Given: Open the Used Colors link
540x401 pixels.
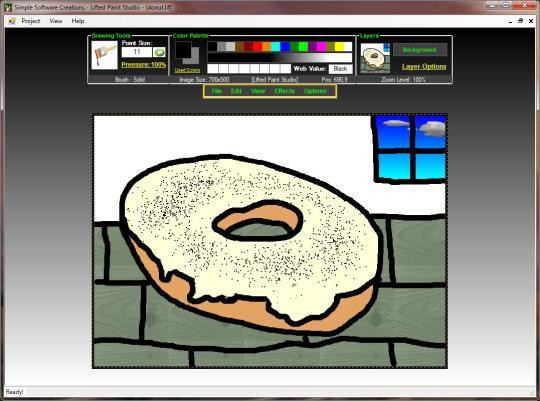Looking at the screenshot, I should coord(187,70).
